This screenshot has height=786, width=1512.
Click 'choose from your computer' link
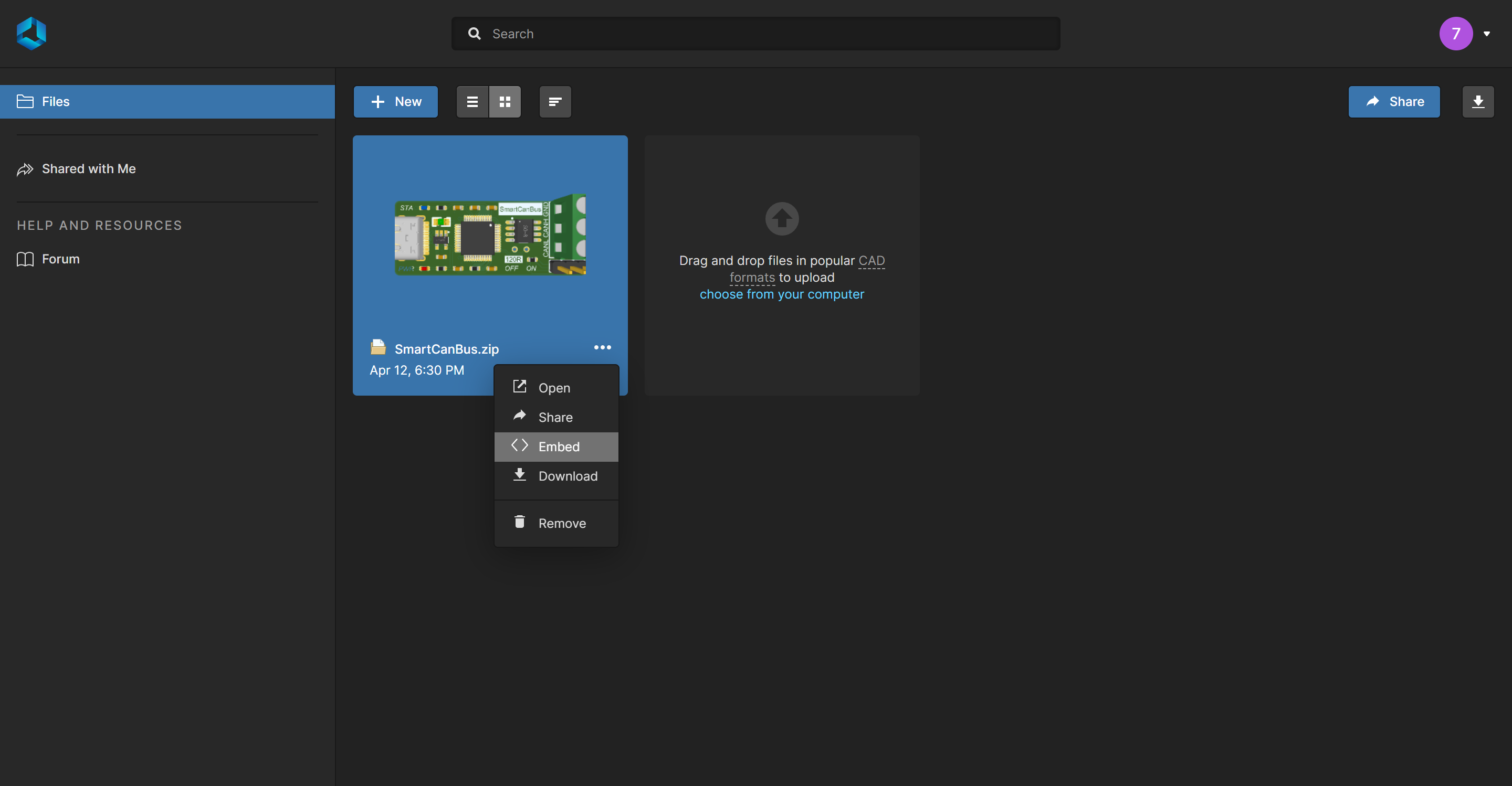(x=782, y=294)
